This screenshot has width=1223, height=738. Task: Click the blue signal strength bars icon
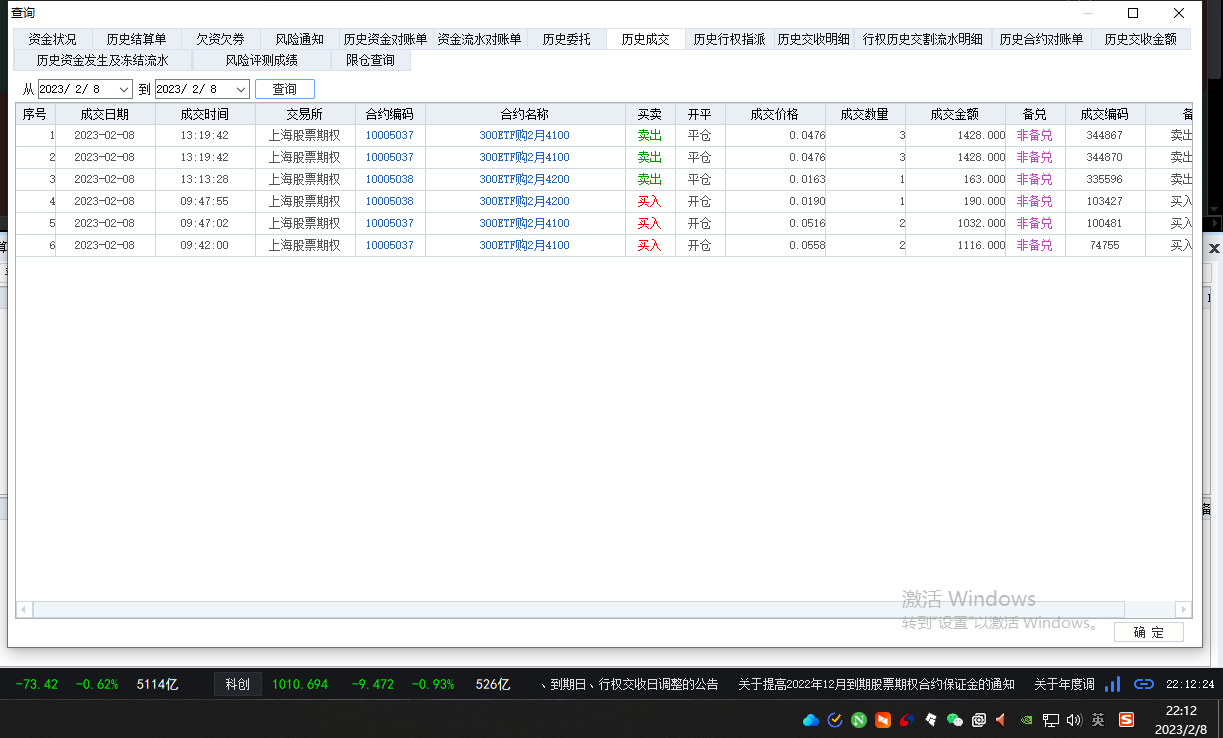pyautogui.click(x=1112, y=684)
